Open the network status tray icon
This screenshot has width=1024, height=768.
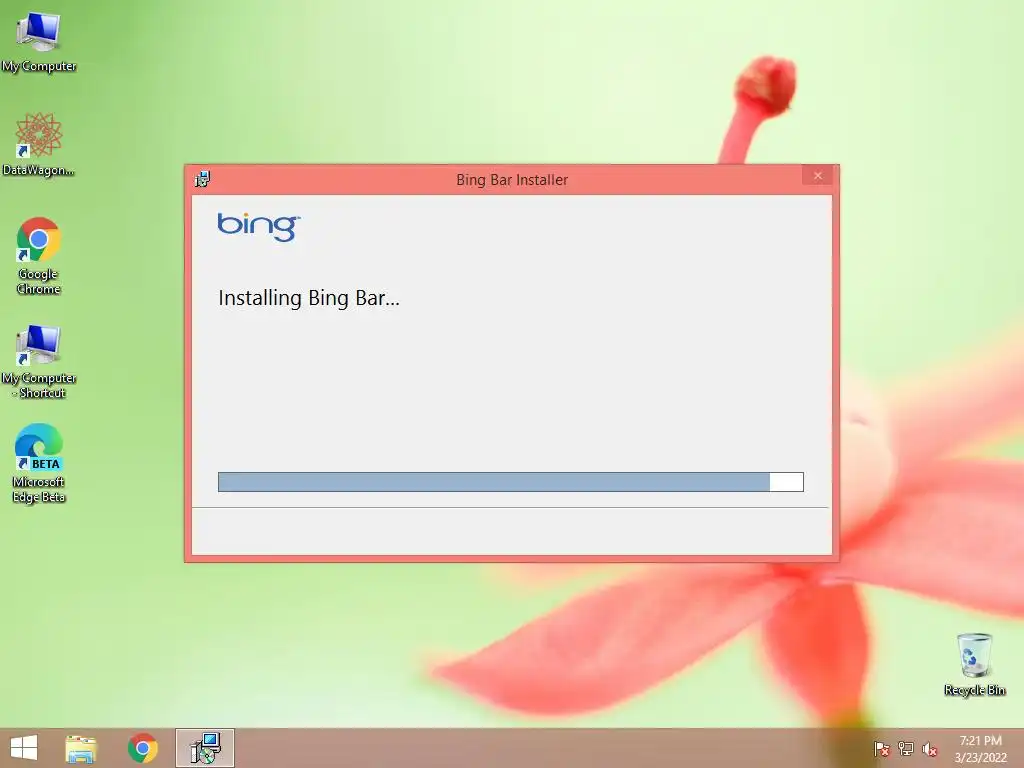pos(906,748)
